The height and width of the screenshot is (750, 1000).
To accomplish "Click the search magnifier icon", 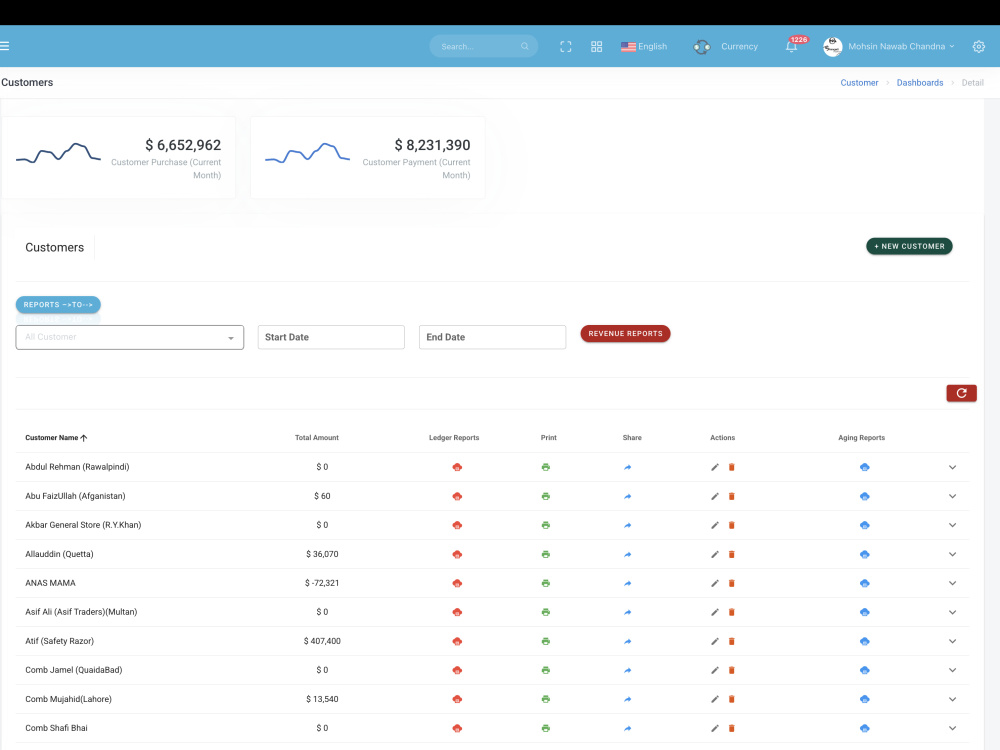I will click(524, 47).
